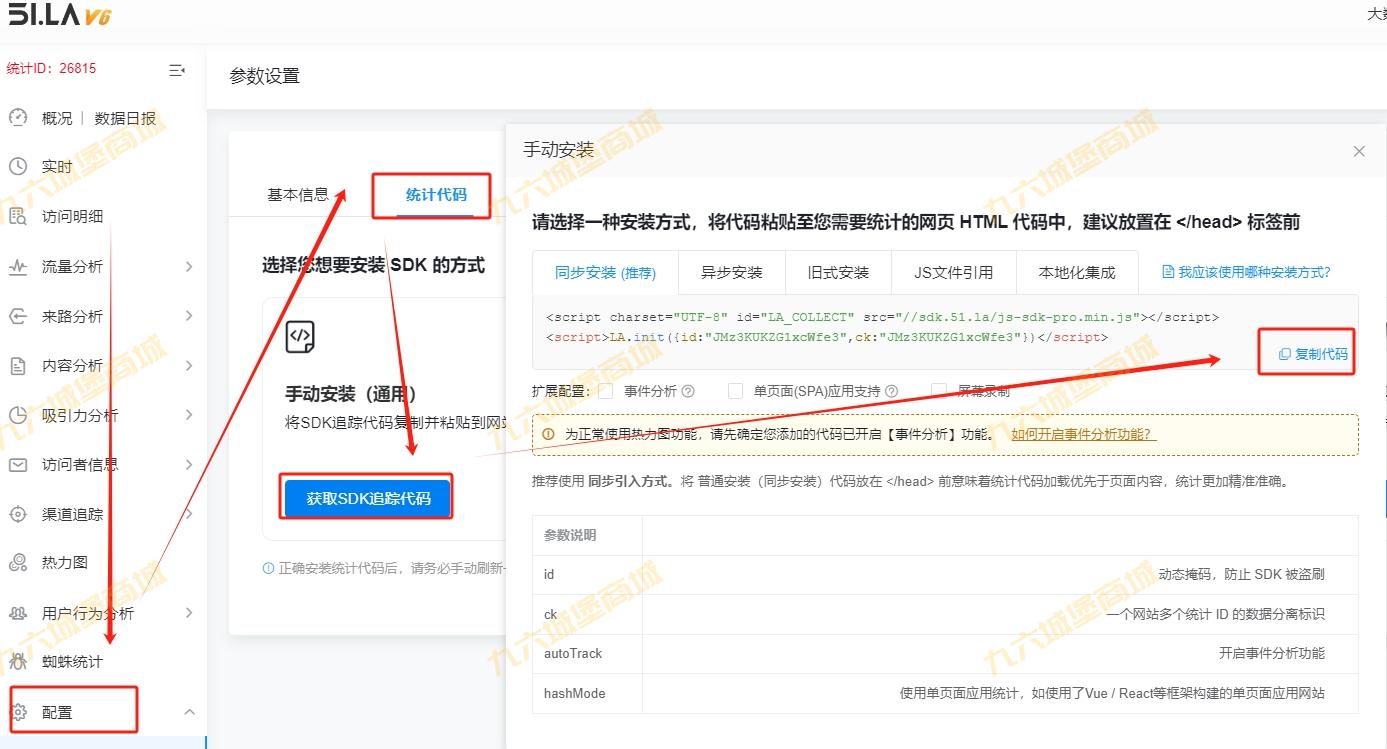
Task: Enable the 单页面(SPA)应用支持 checkbox
Action: [x=735, y=391]
